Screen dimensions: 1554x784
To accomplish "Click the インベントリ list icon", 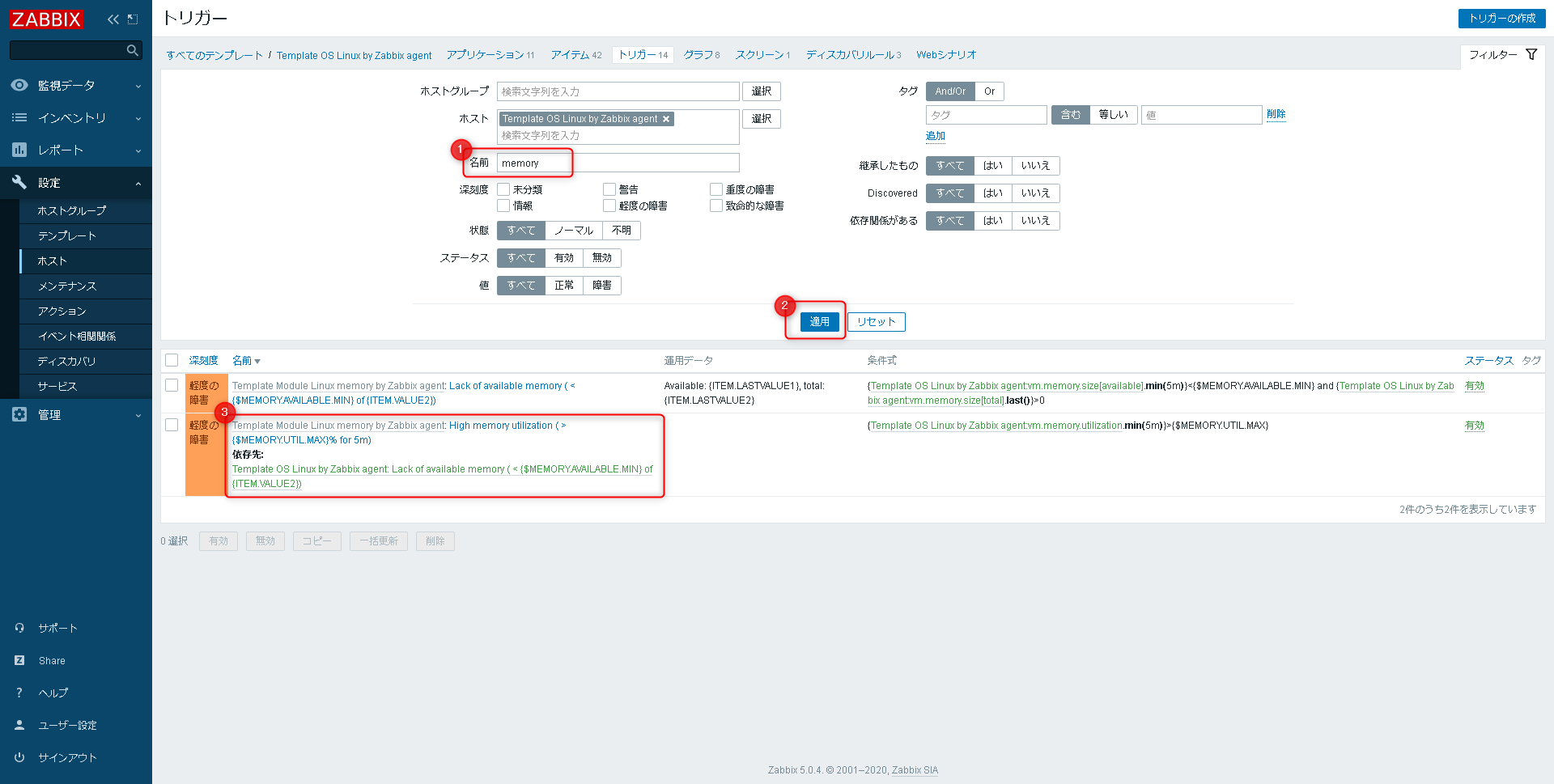I will [19, 117].
